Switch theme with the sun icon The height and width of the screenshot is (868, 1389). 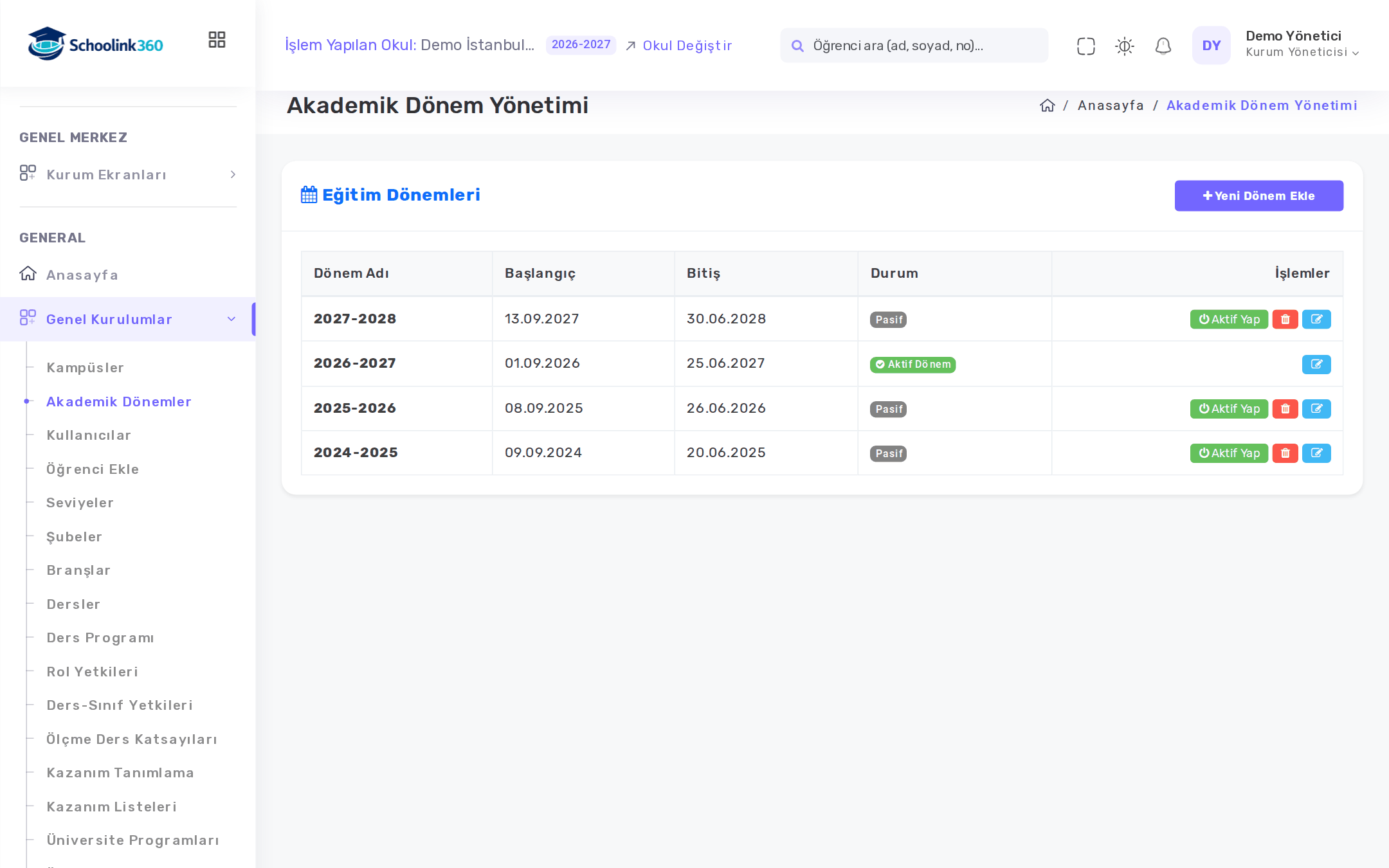tap(1124, 46)
